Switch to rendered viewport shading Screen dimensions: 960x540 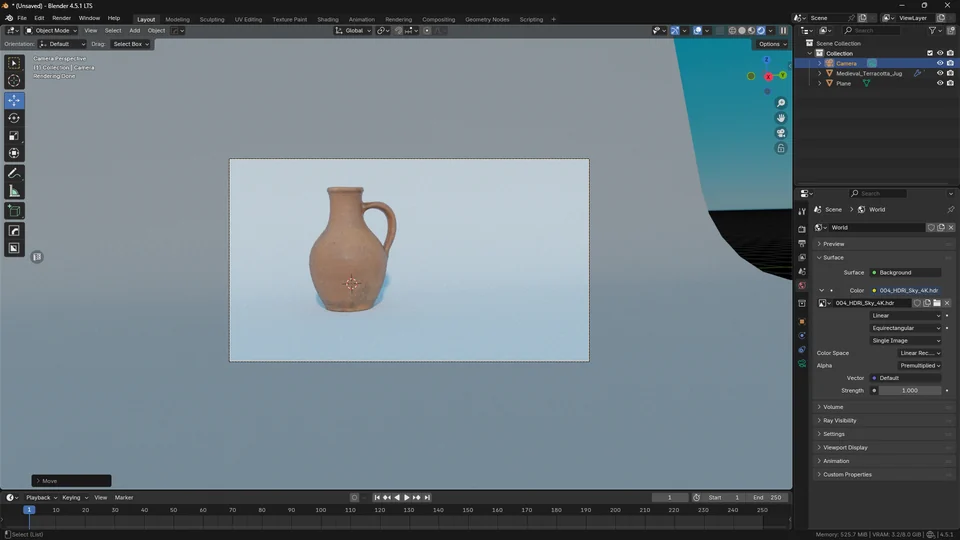click(x=762, y=31)
